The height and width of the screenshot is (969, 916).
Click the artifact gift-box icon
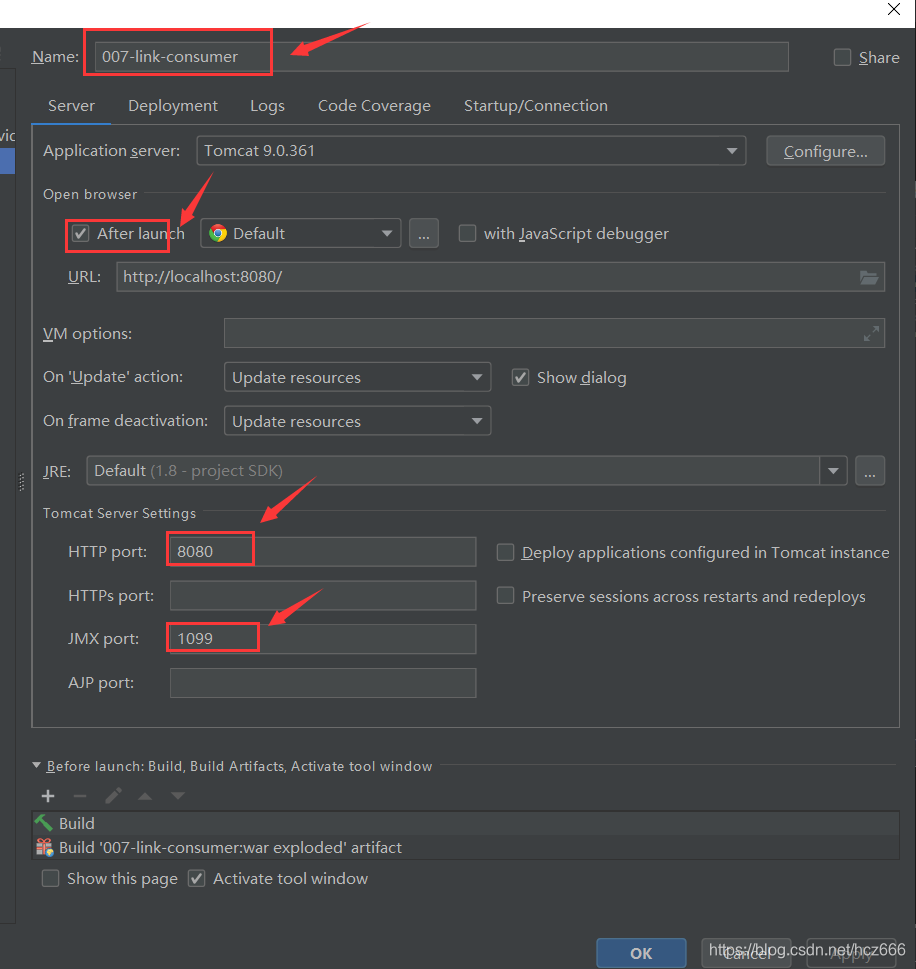pyautogui.click(x=44, y=847)
